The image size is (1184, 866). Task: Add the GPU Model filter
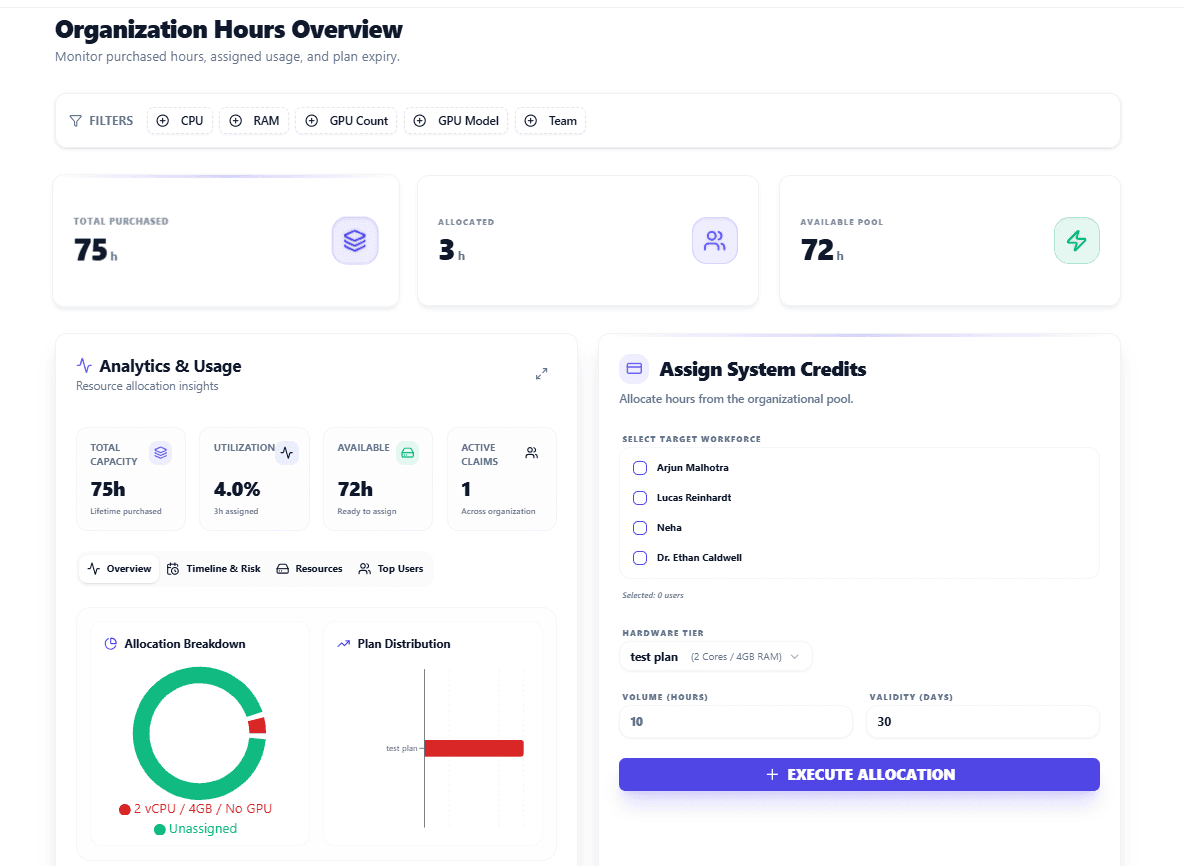coord(456,121)
